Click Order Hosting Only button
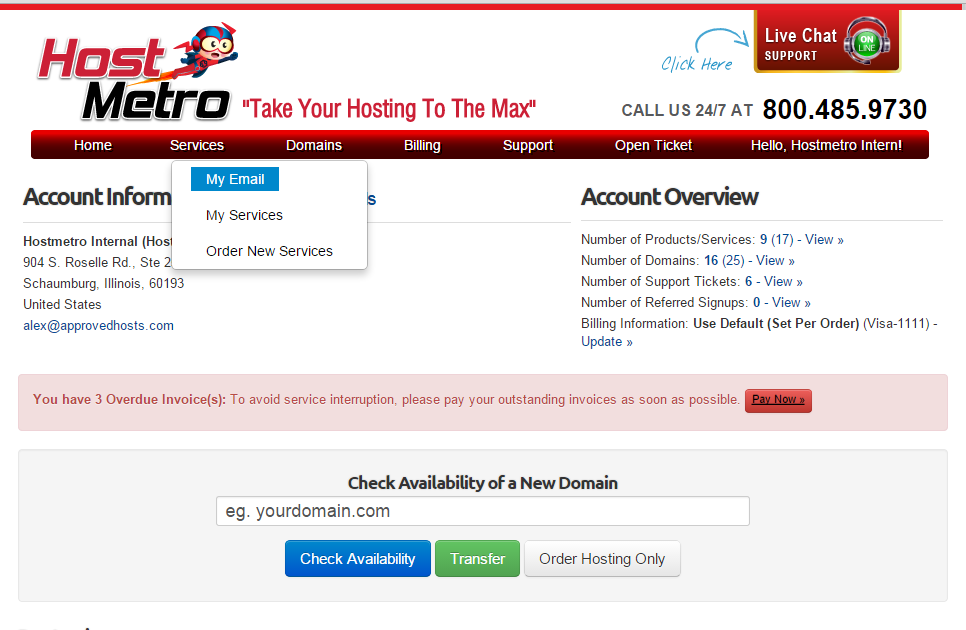 tap(603, 559)
